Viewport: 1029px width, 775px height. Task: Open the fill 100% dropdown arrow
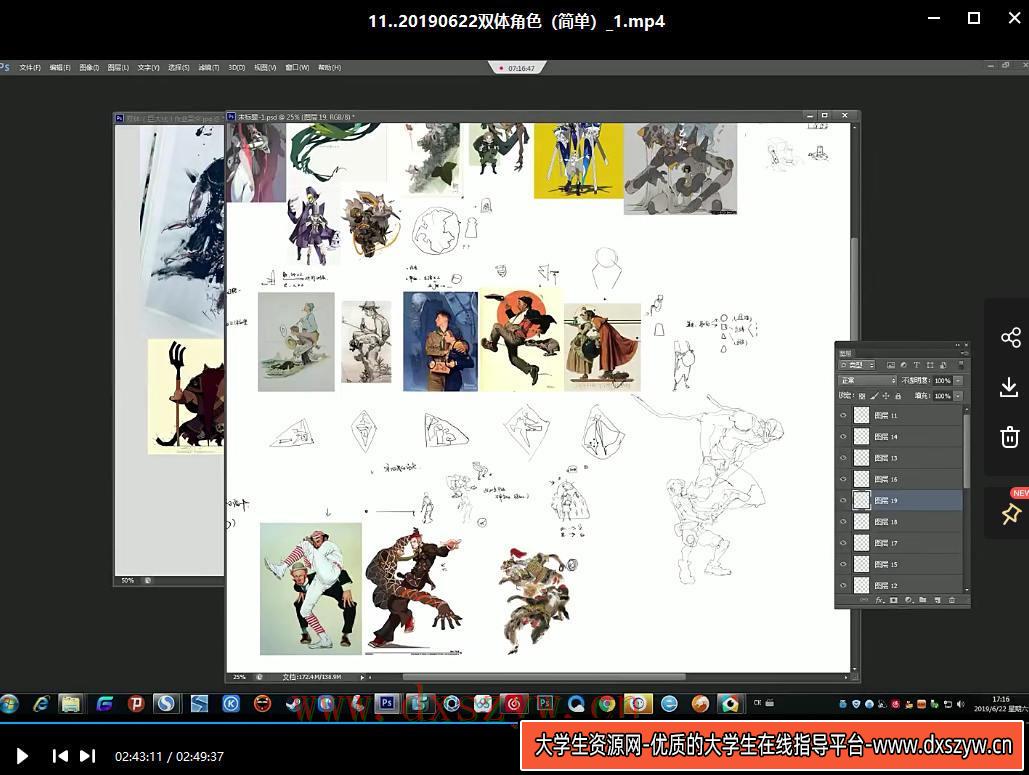[958, 396]
